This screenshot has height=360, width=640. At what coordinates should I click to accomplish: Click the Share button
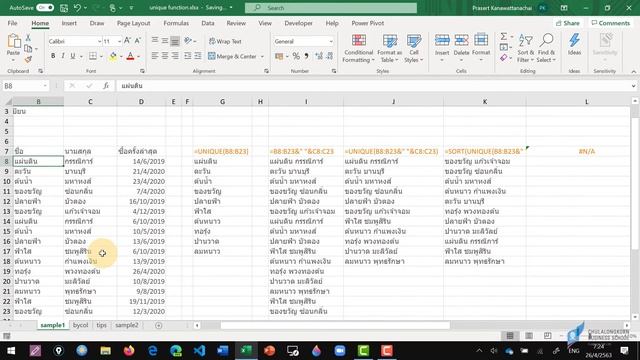(567, 23)
